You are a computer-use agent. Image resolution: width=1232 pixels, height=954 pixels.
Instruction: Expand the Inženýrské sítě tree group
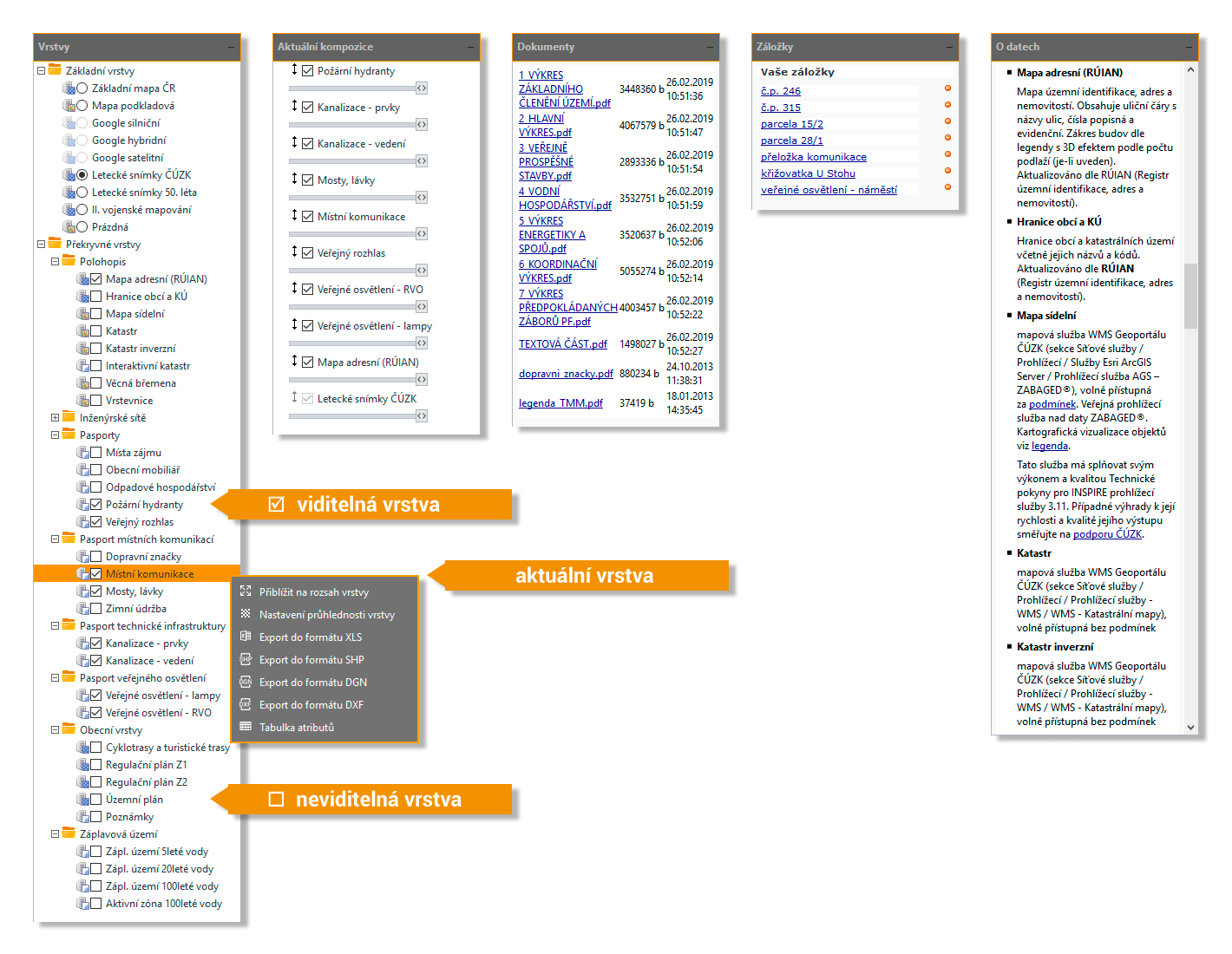coord(55,418)
